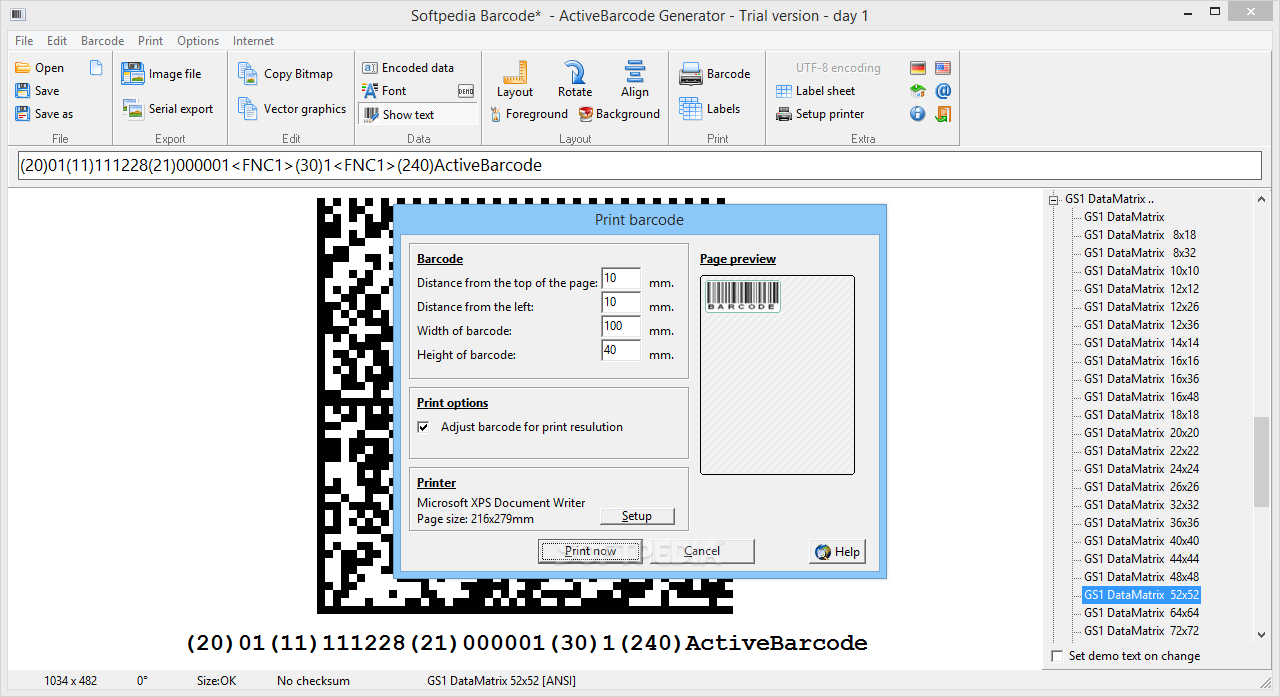Choose Vector graphics export
Viewport: 1280px width, 697px height.
pos(292,109)
